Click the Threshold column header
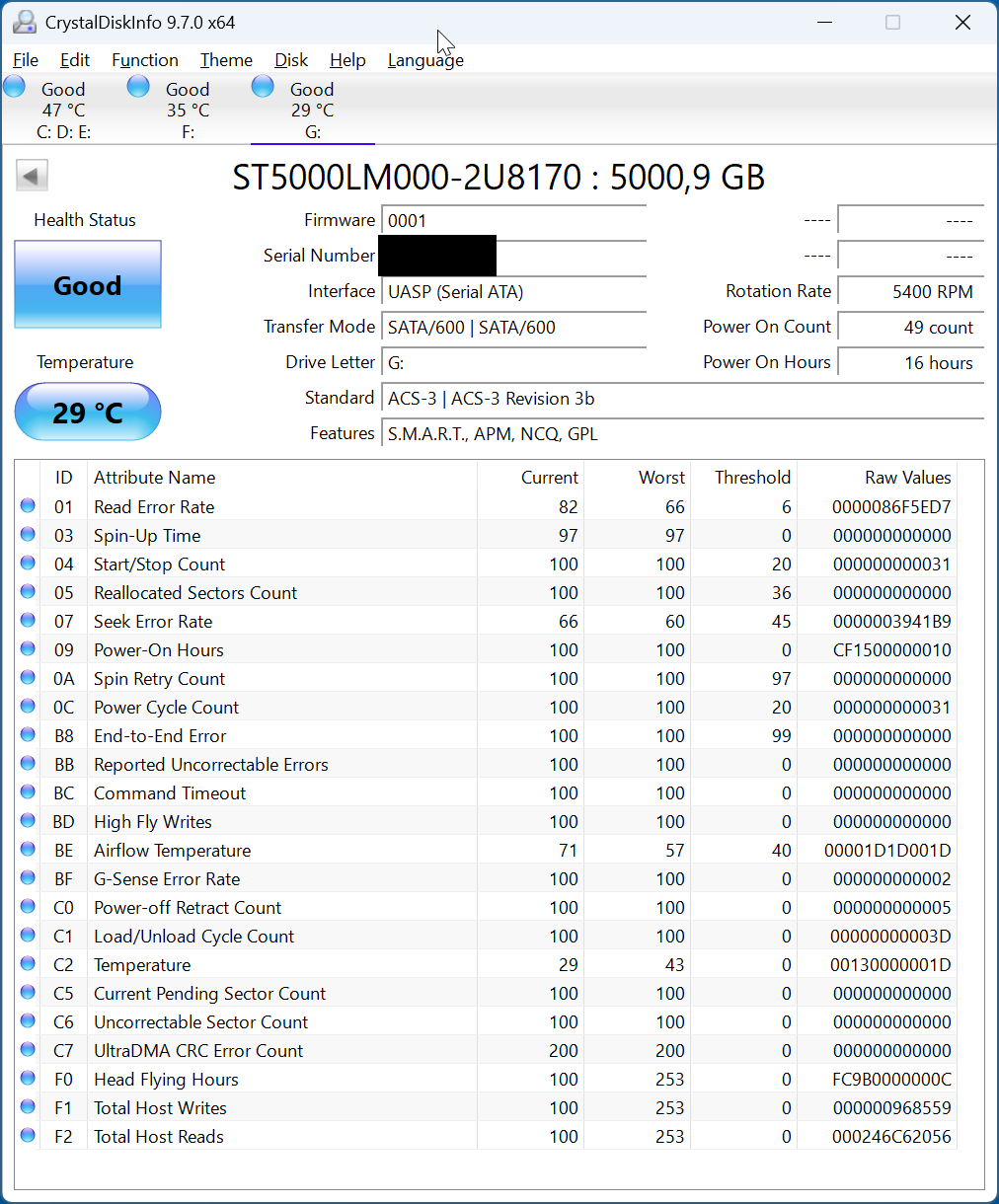 [x=743, y=477]
